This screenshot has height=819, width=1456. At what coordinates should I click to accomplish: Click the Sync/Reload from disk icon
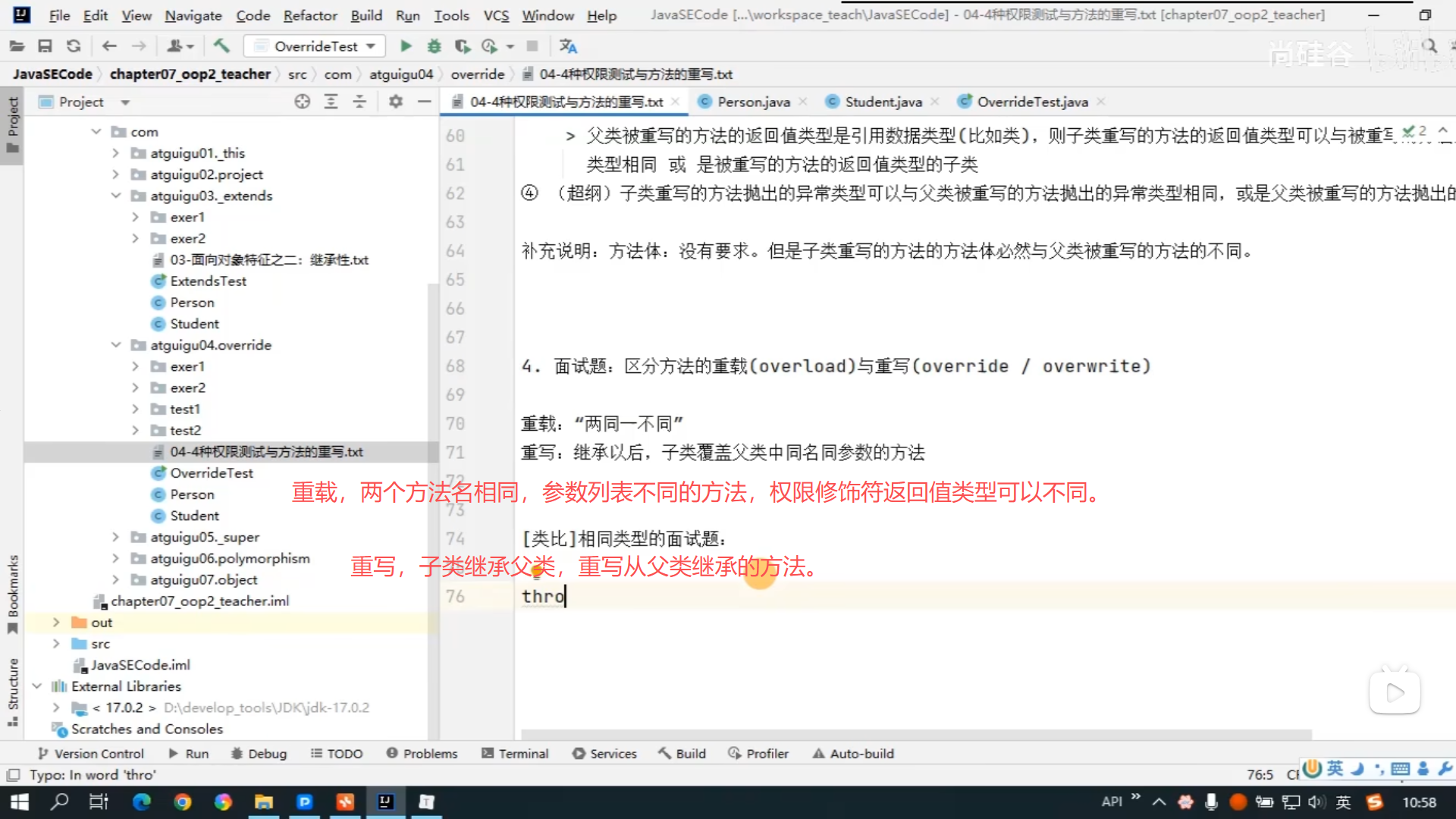pyautogui.click(x=74, y=46)
